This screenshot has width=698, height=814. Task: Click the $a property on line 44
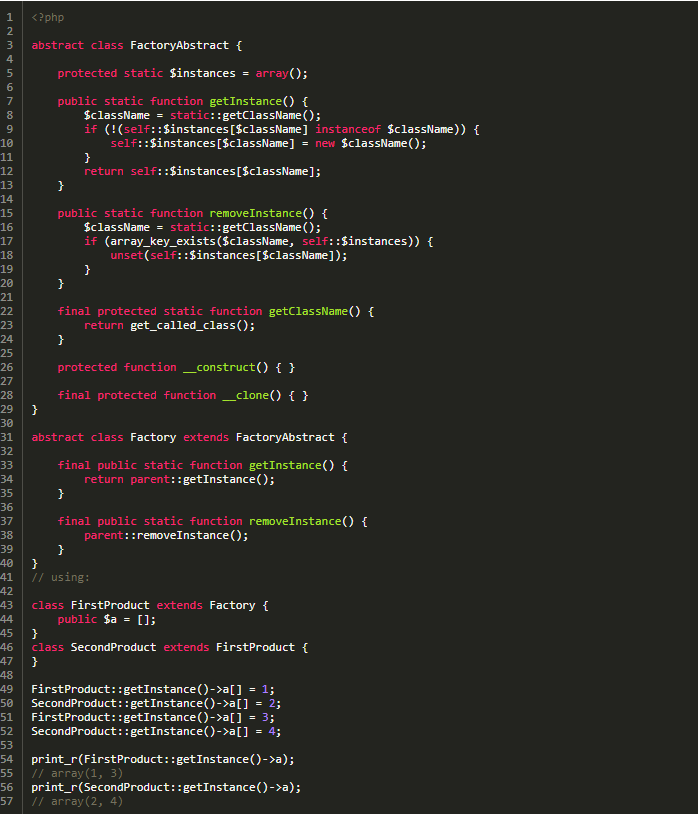pyautogui.click(x=110, y=619)
